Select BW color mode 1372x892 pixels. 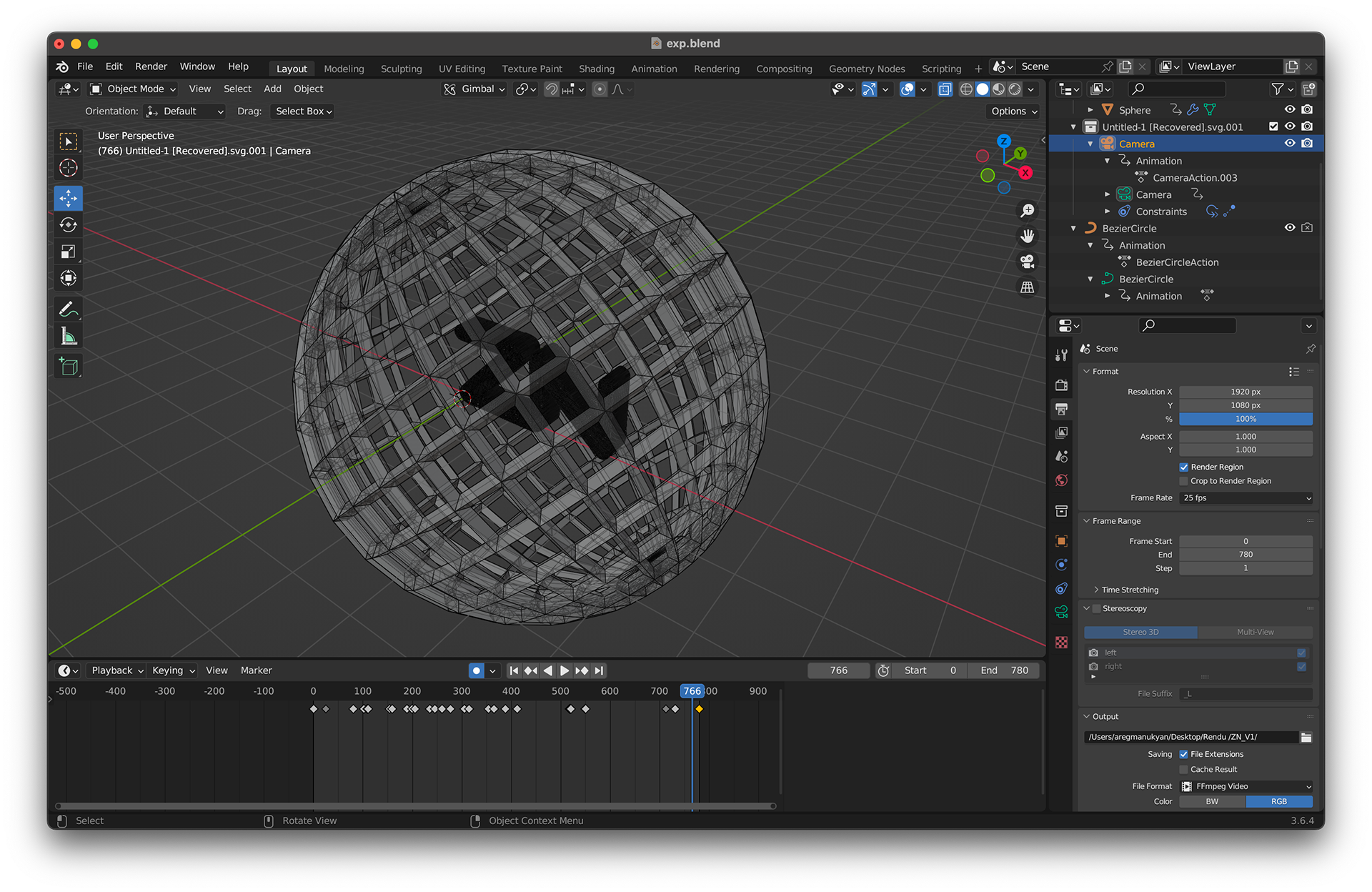1212,801
